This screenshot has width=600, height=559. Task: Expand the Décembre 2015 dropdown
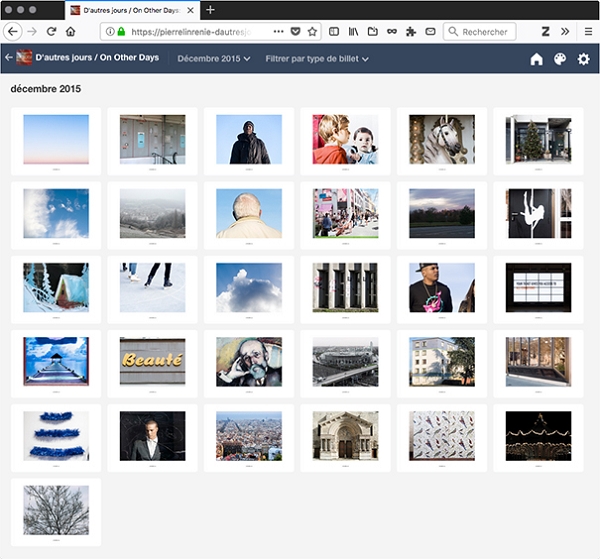pos(214,59)
